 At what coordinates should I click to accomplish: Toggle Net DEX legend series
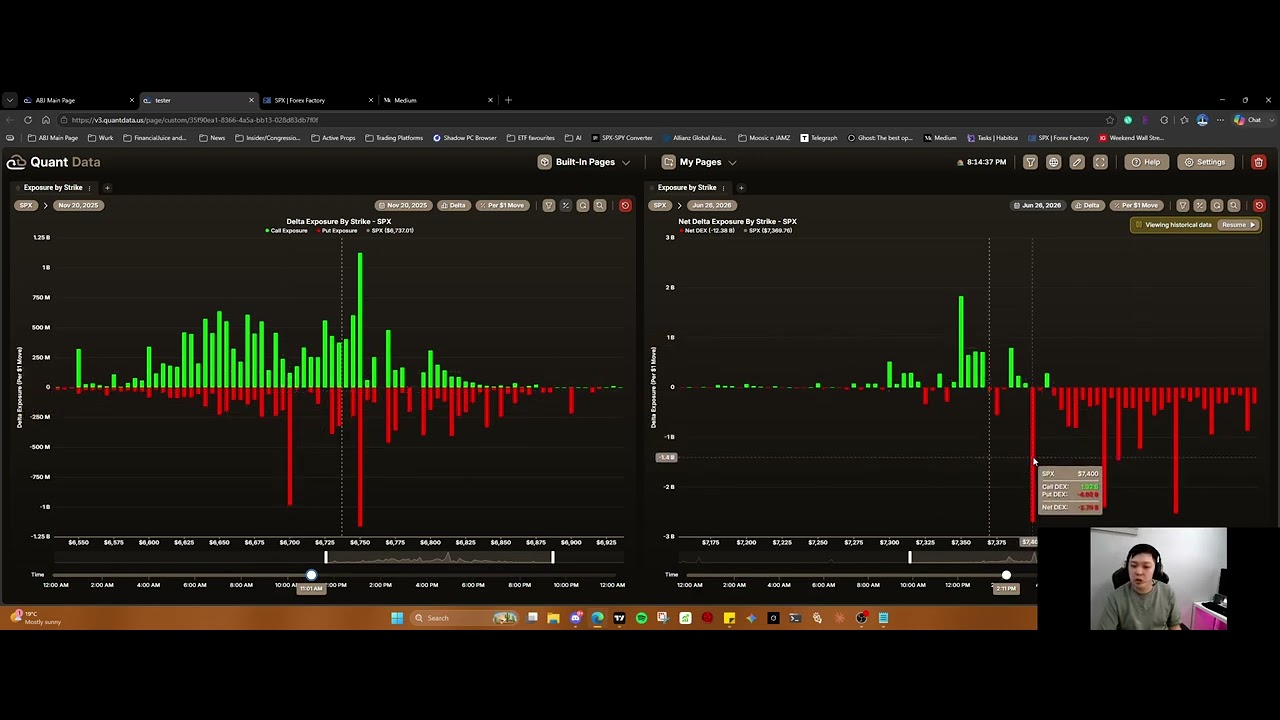(707, 230)
